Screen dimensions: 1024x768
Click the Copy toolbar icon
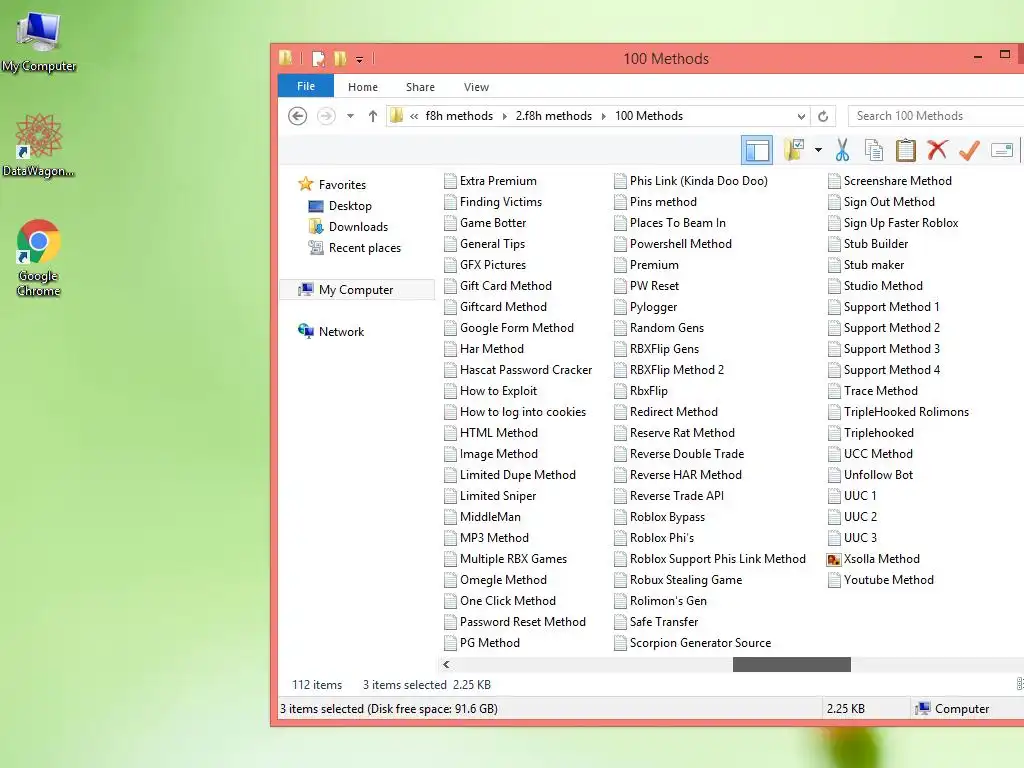(x=874, y=150)
